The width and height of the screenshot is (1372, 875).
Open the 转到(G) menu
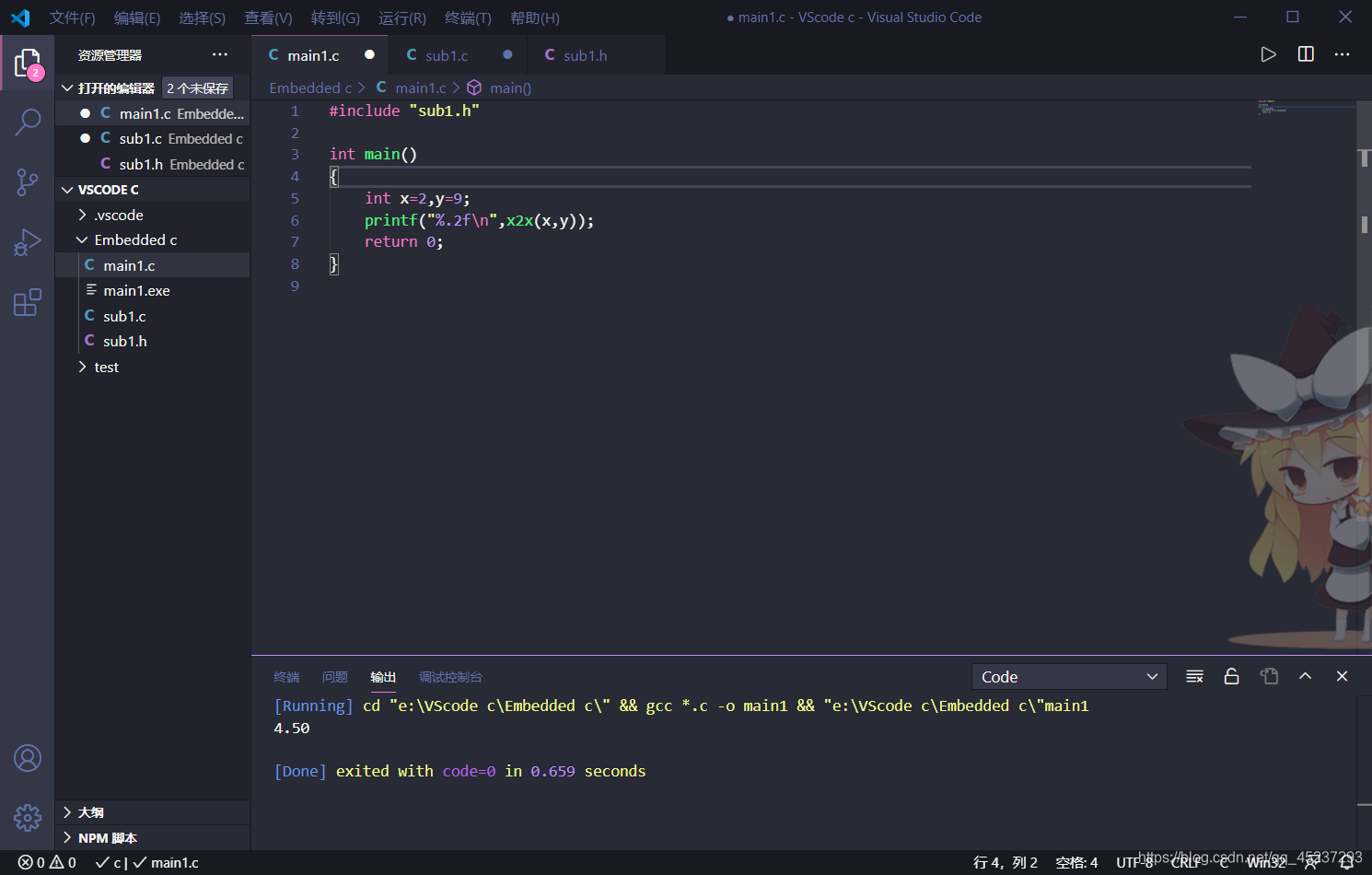click(x=335, y=17)
